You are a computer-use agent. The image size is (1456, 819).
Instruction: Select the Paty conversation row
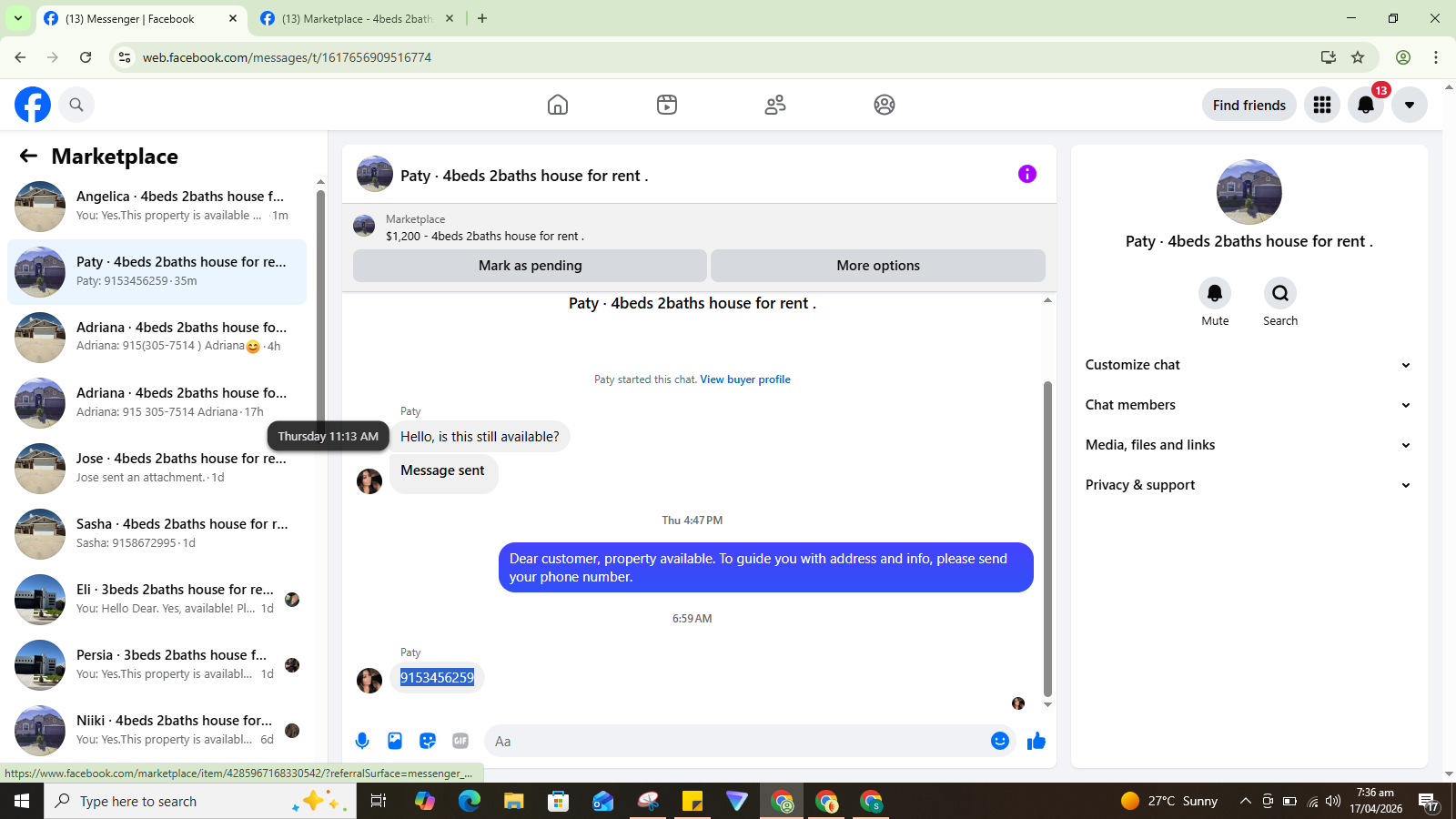coord(157,272)
